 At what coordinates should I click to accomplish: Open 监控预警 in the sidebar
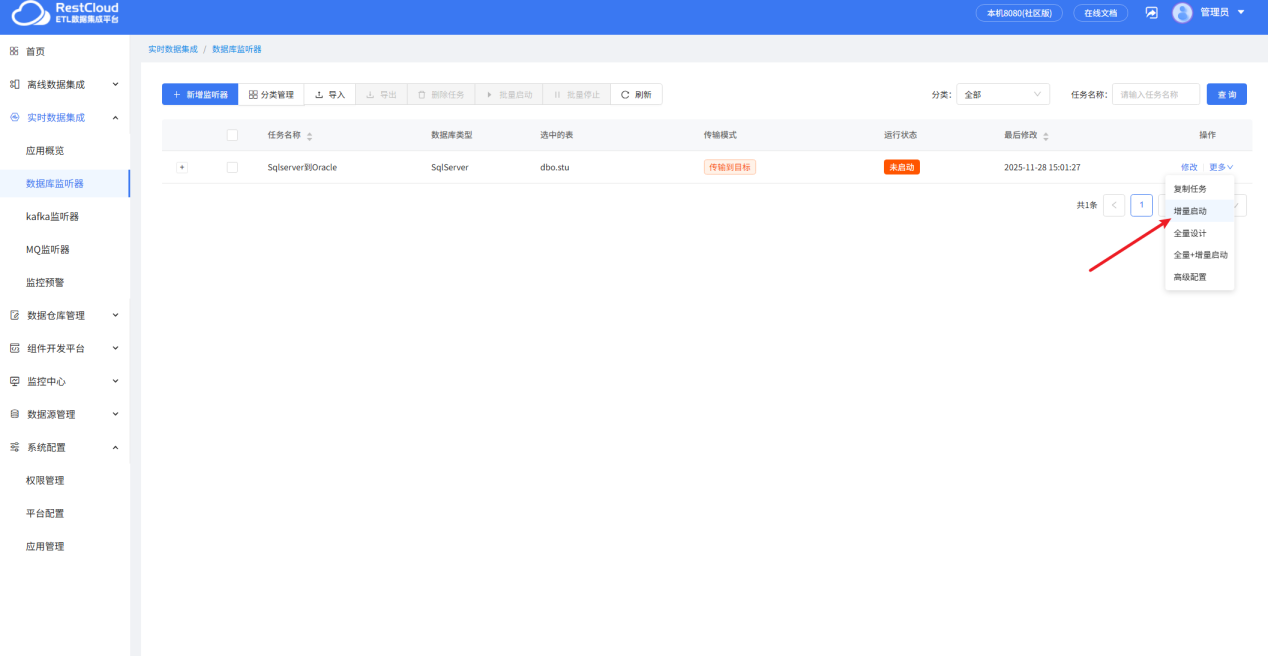coord(65,282)
